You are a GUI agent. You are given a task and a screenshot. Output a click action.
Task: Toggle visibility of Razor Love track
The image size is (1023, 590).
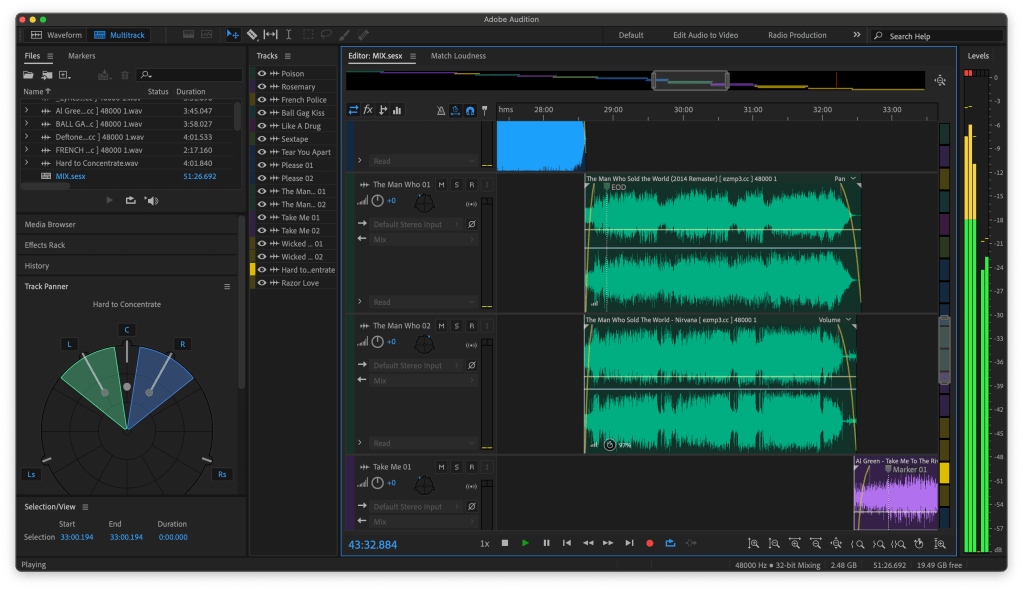(263, 283)
